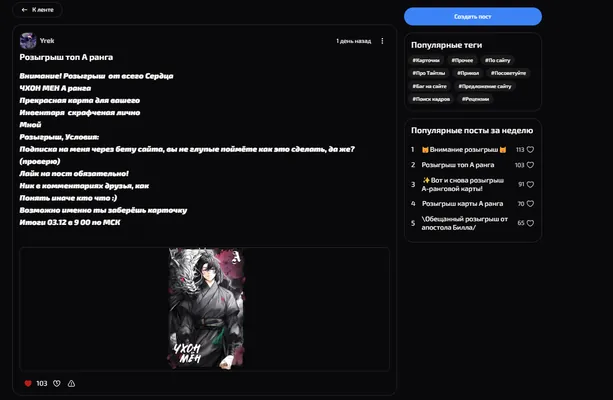Select the #Карточки tag

426,60
